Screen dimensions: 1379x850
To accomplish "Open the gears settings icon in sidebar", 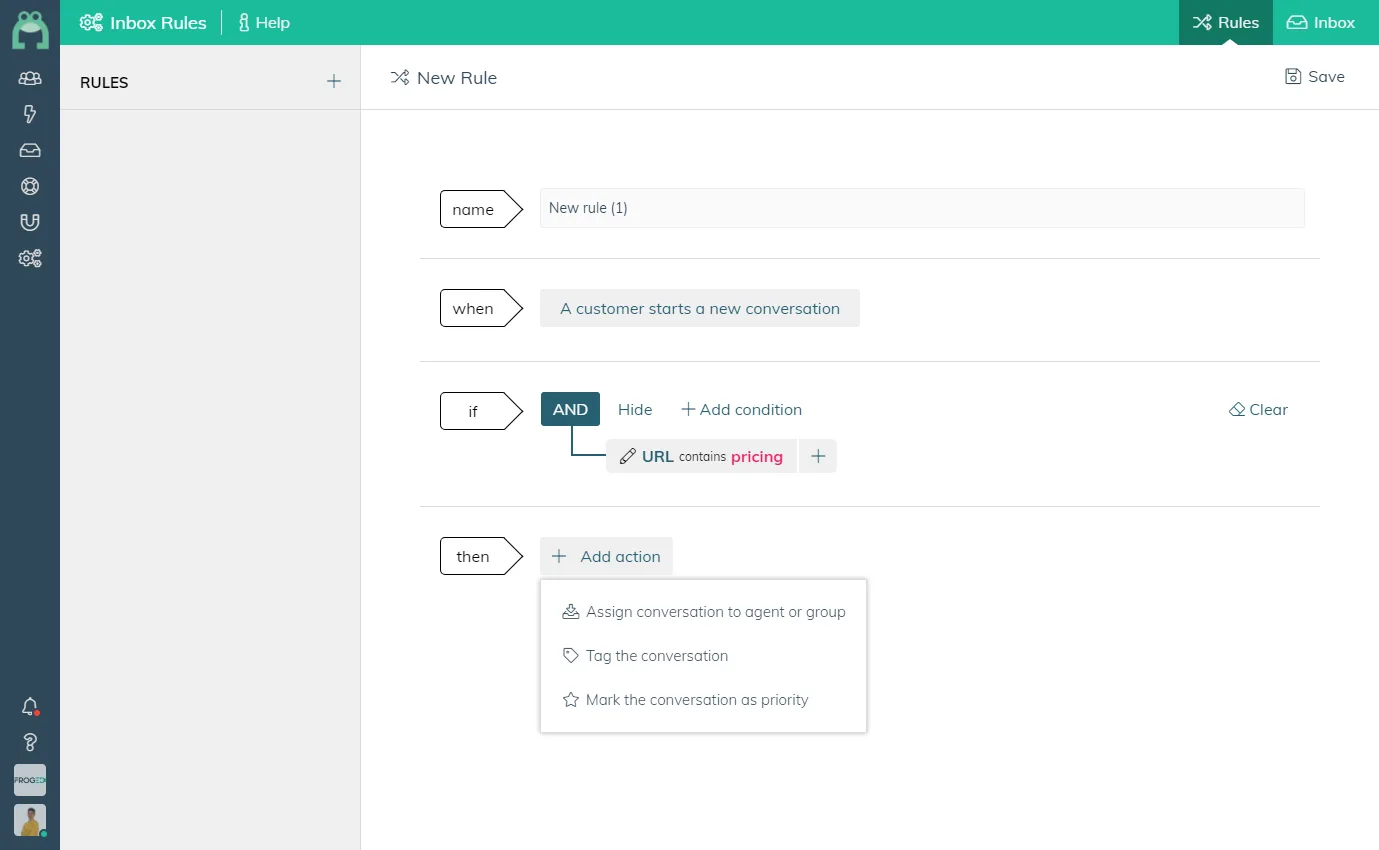I will [30, 258].
